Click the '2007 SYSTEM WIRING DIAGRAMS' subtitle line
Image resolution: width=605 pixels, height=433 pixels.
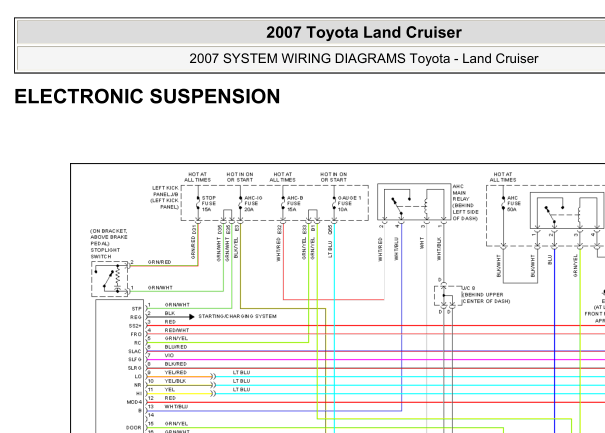click(363, 59)
